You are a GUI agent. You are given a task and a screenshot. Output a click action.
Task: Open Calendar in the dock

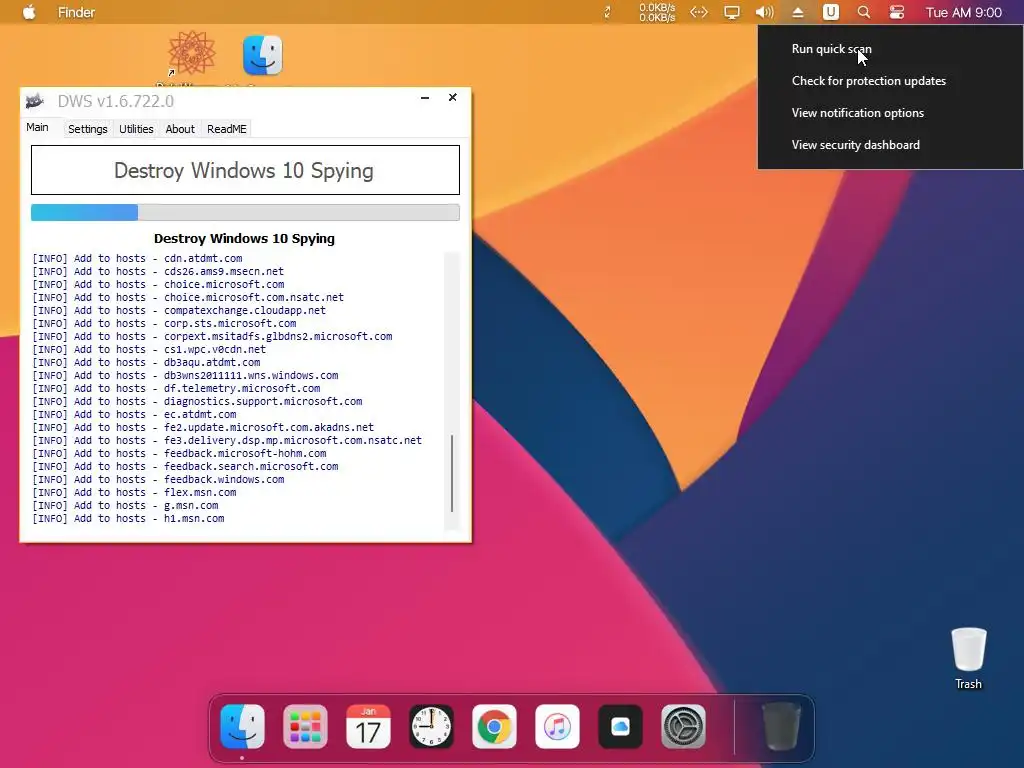tap(368, 726)
